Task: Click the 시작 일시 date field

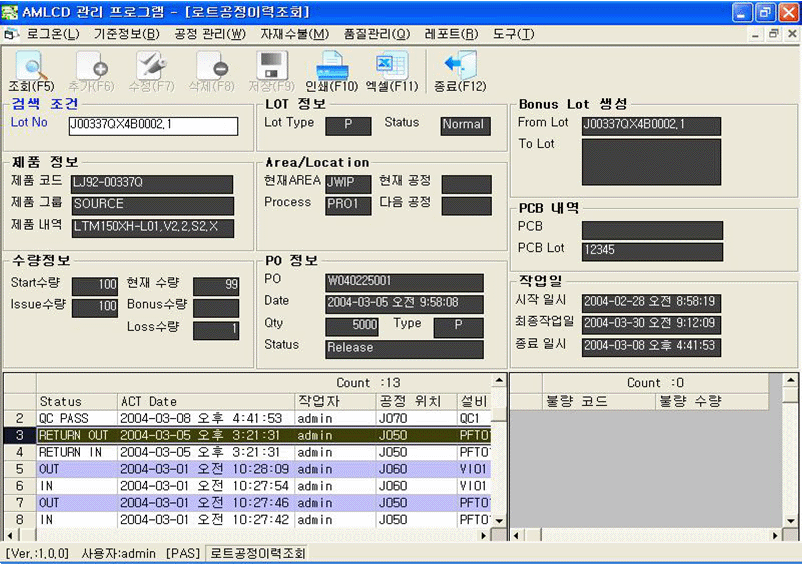Action: (651, 303)
